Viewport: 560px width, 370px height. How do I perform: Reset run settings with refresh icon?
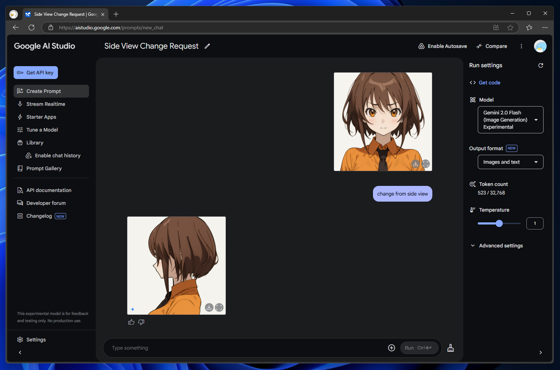tap(540, 65)
